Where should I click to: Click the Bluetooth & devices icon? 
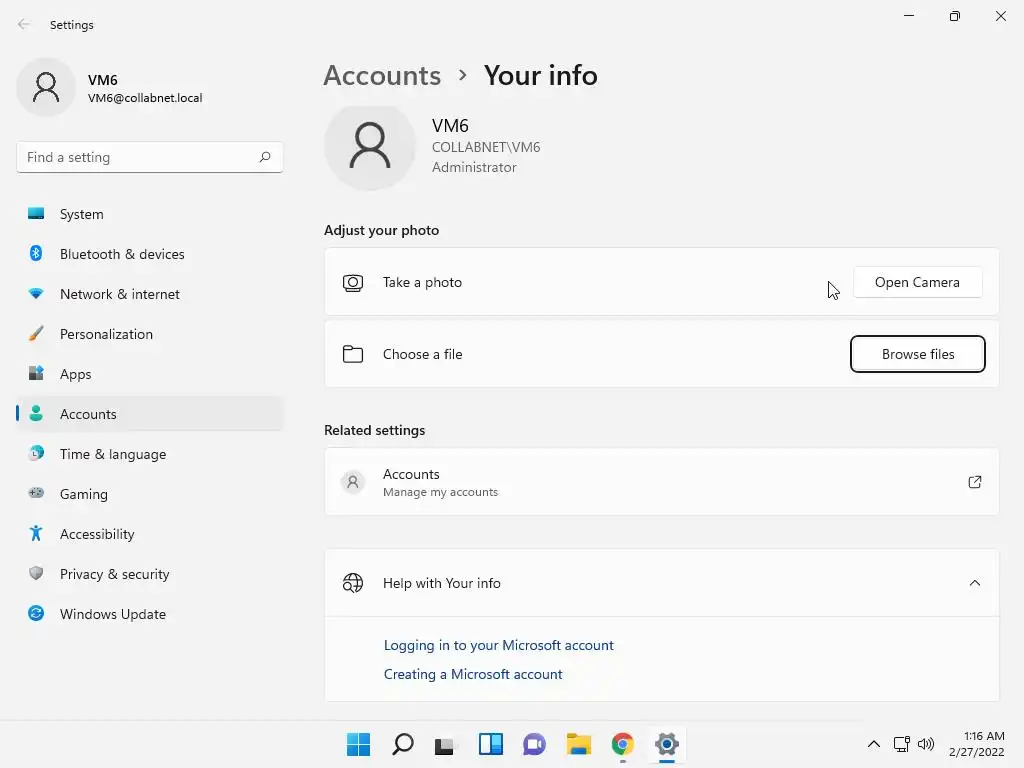click(x=36, y=254)
